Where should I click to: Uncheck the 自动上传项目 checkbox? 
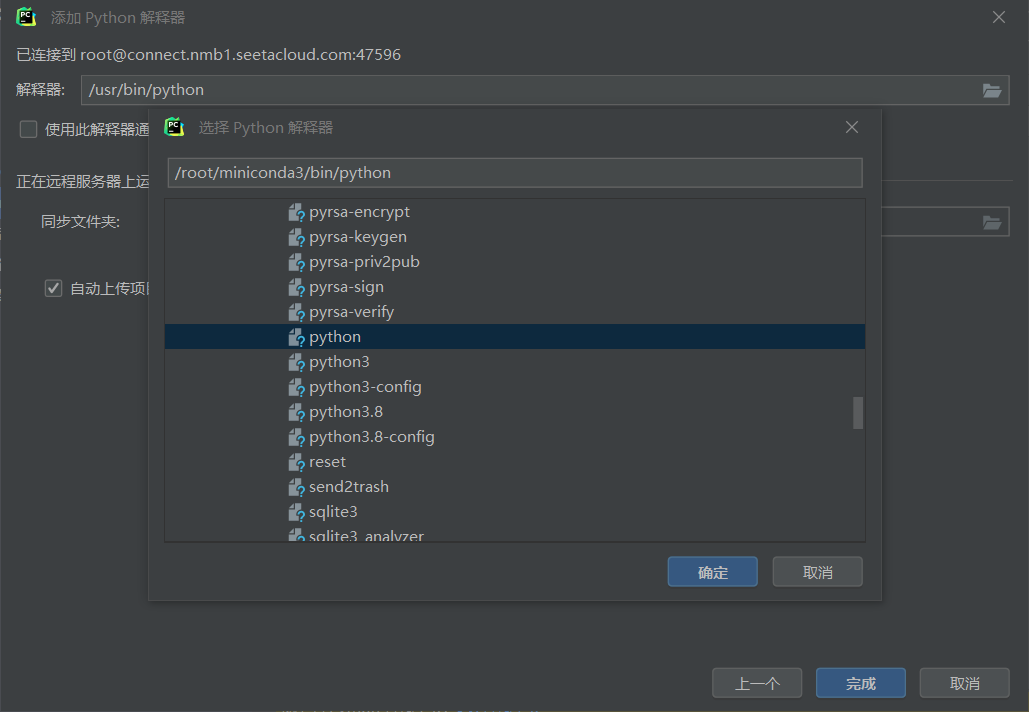click(53, 288)
